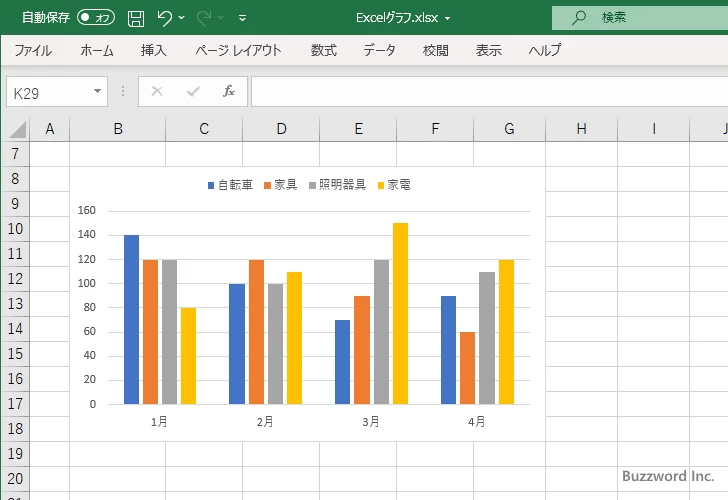The height and width of the screenshot is (500, 728).
Task: Open the Redo history dropdown arrow
Action: point(221,18)
